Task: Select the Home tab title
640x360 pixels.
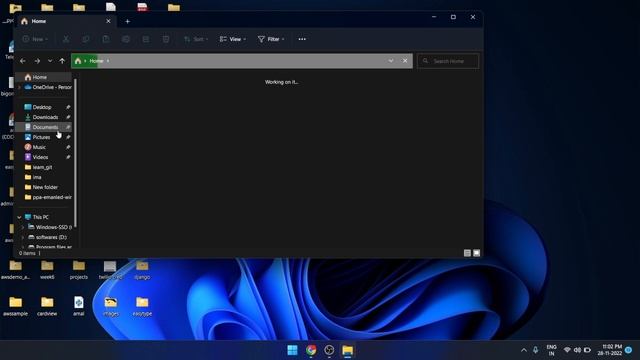Action: pyautogui.click(x=39, y=21)
